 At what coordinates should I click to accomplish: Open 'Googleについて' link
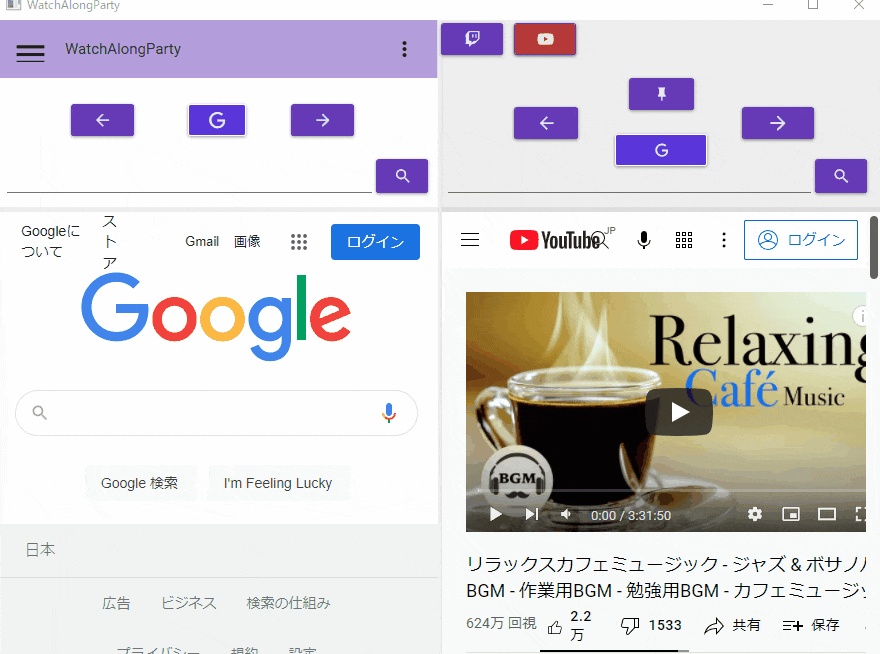pyautogui.click(x=50, y=241)
